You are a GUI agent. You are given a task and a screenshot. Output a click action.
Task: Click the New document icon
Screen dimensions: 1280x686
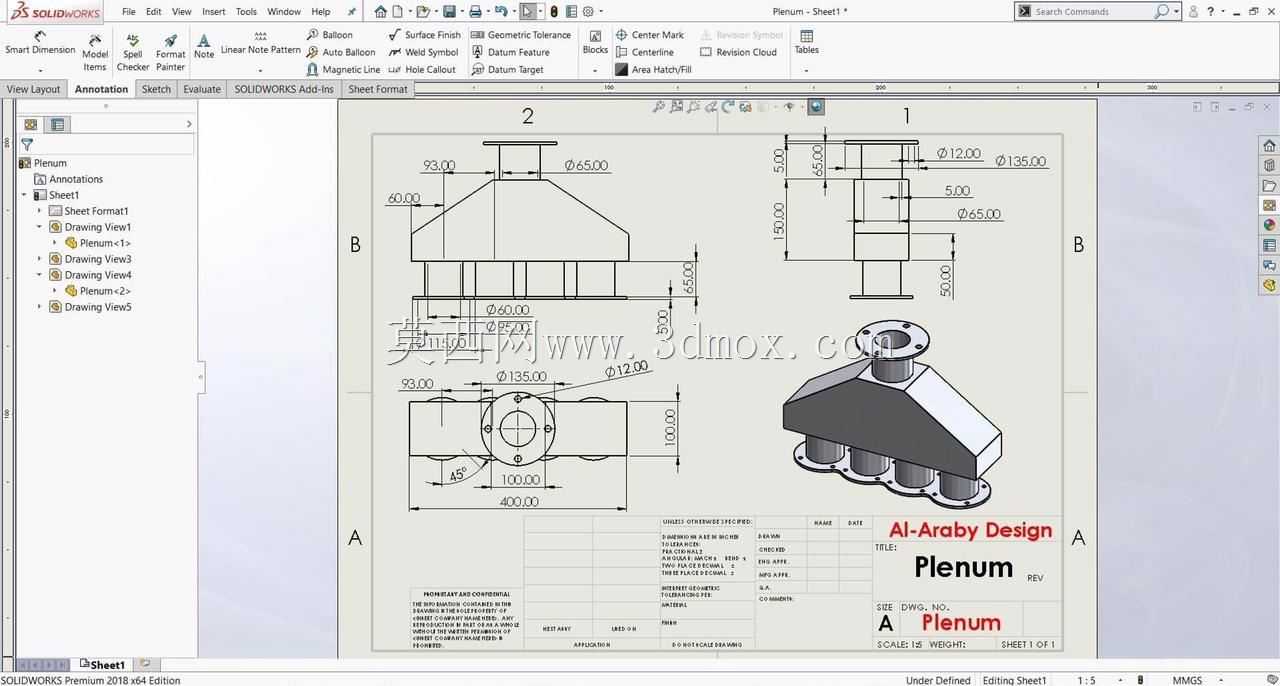click(x=398, y=12)
